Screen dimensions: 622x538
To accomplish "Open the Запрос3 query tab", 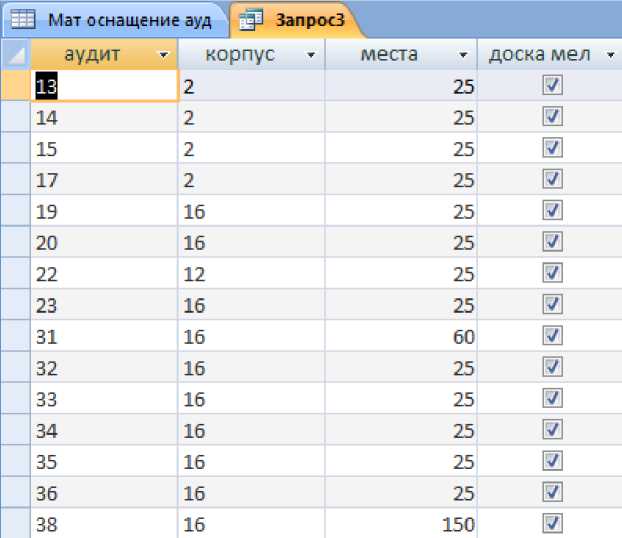I will click(x=297, y=20).
